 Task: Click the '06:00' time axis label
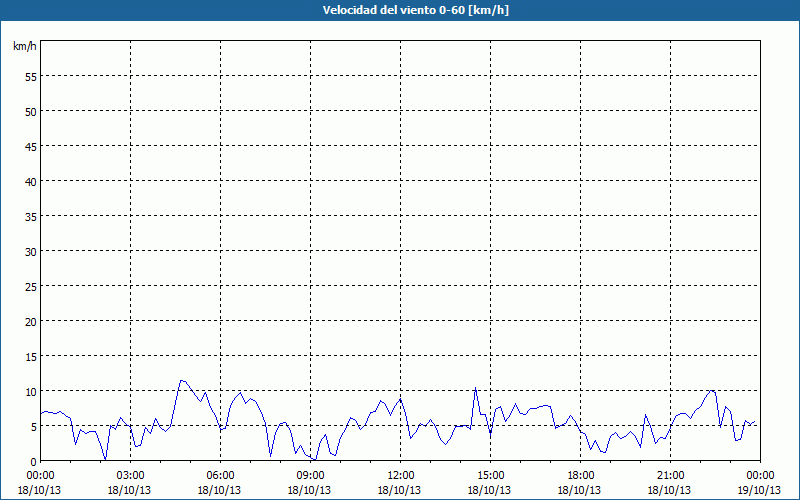pos(220,476)
